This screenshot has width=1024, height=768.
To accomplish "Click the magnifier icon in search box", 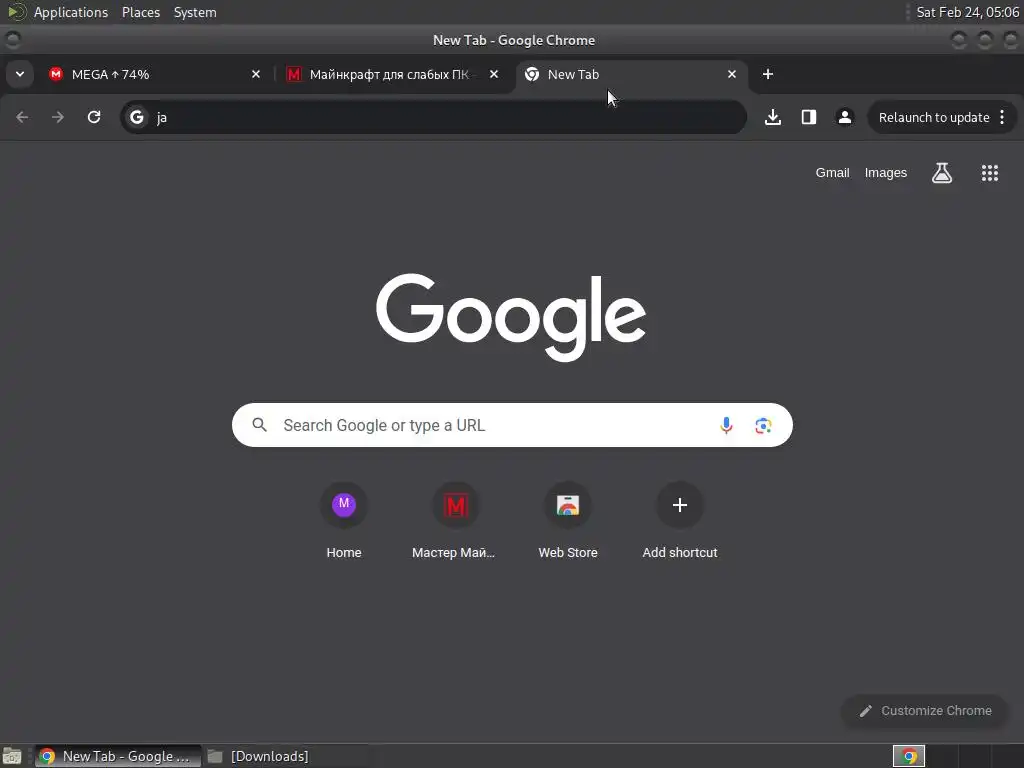I will [x=259, y=425].
